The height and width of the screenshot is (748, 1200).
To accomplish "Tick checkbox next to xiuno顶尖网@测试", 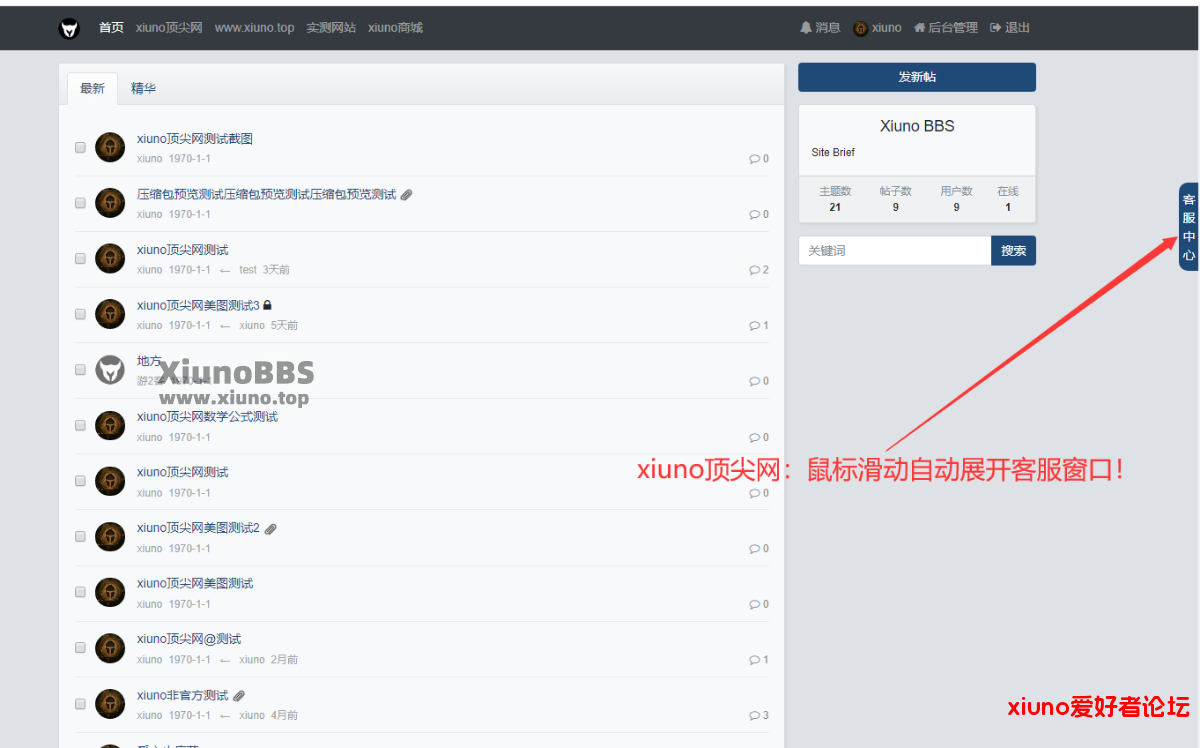I will (x=81, y=647).
